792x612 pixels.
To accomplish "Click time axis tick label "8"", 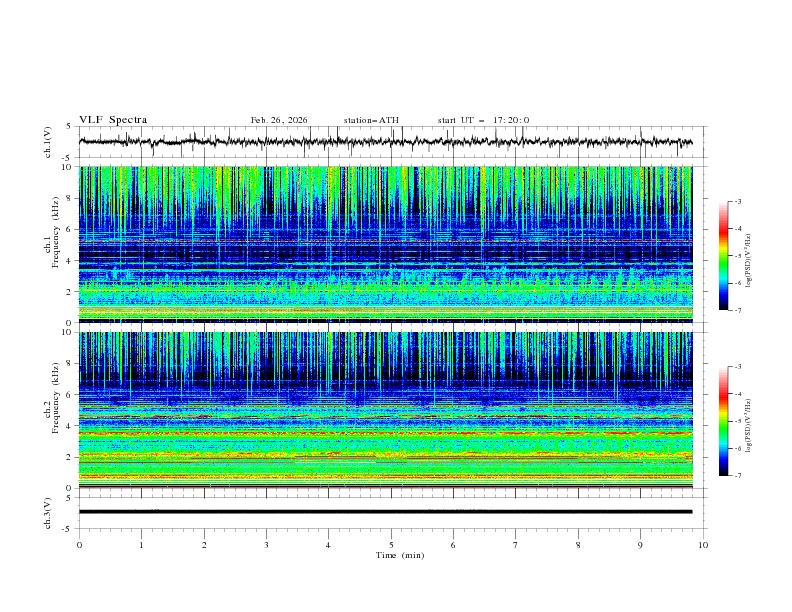I will [578, 545].
